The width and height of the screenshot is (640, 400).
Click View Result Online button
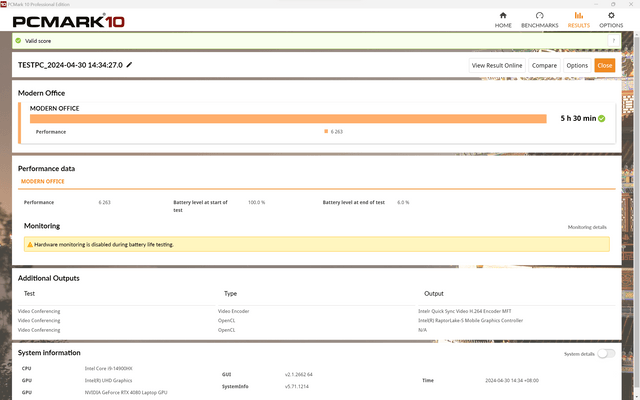[497, 65]
